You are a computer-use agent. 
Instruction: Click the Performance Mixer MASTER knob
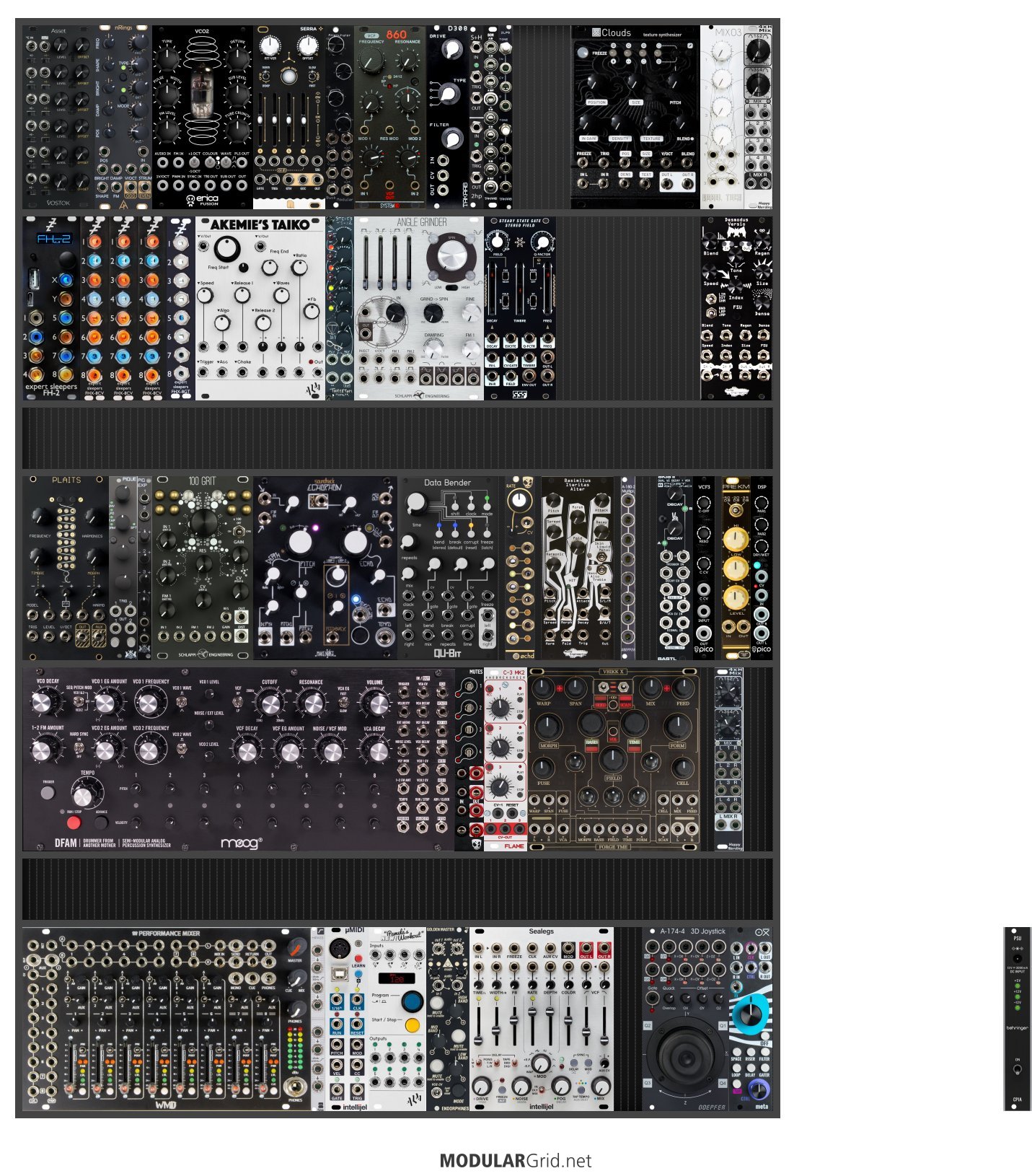click(x=296, y=947)
